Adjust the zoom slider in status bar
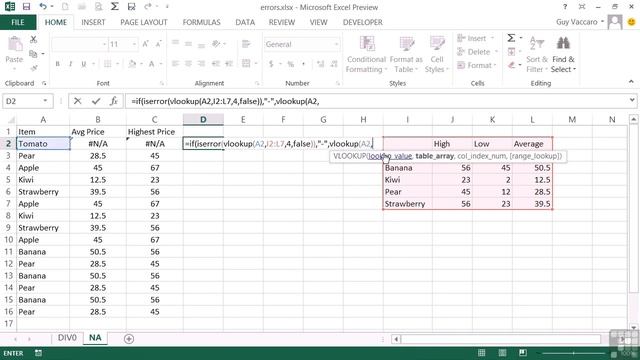This screenshot has height=360, width=640. (x=573, y=353)
